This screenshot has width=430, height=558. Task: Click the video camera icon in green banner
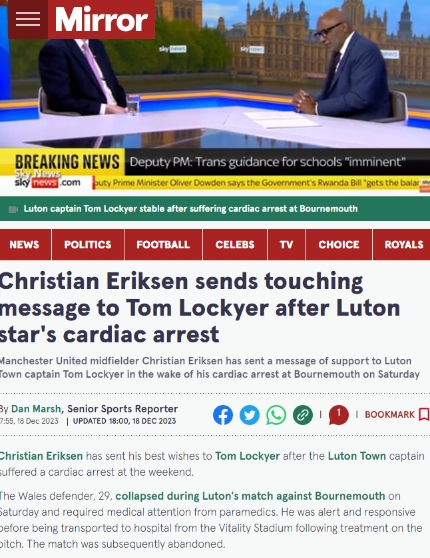tap(13, 209)
